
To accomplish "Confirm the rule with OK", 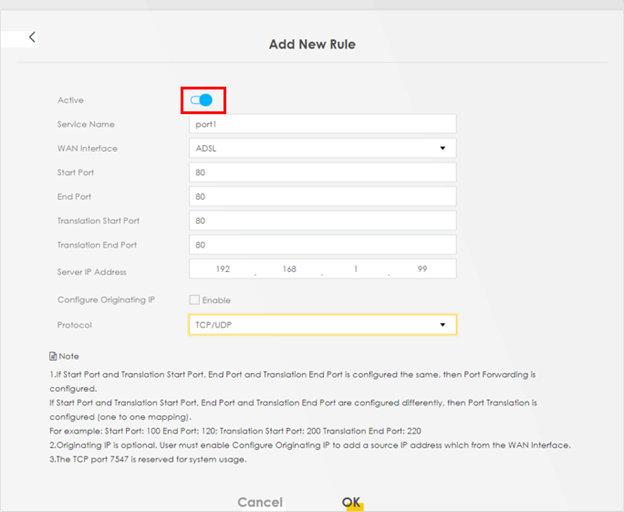I will tap(351, 502).
